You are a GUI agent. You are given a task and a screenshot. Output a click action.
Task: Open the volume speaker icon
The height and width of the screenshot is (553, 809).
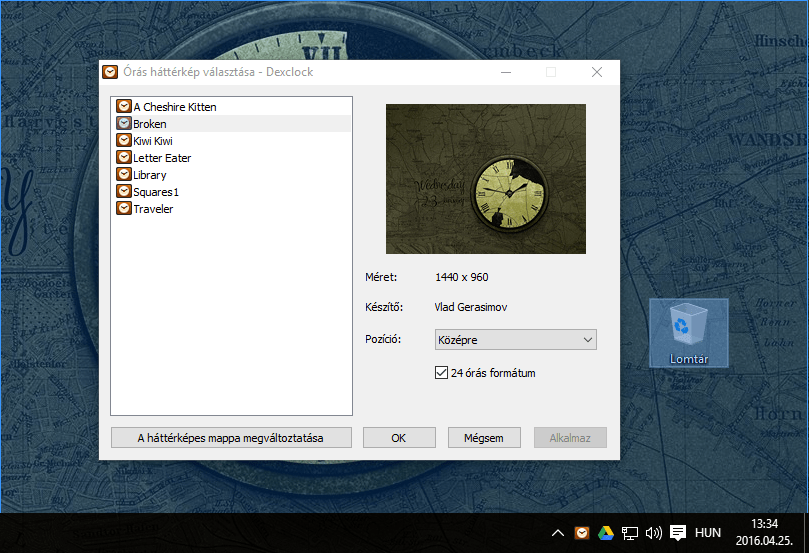point(654,533)
